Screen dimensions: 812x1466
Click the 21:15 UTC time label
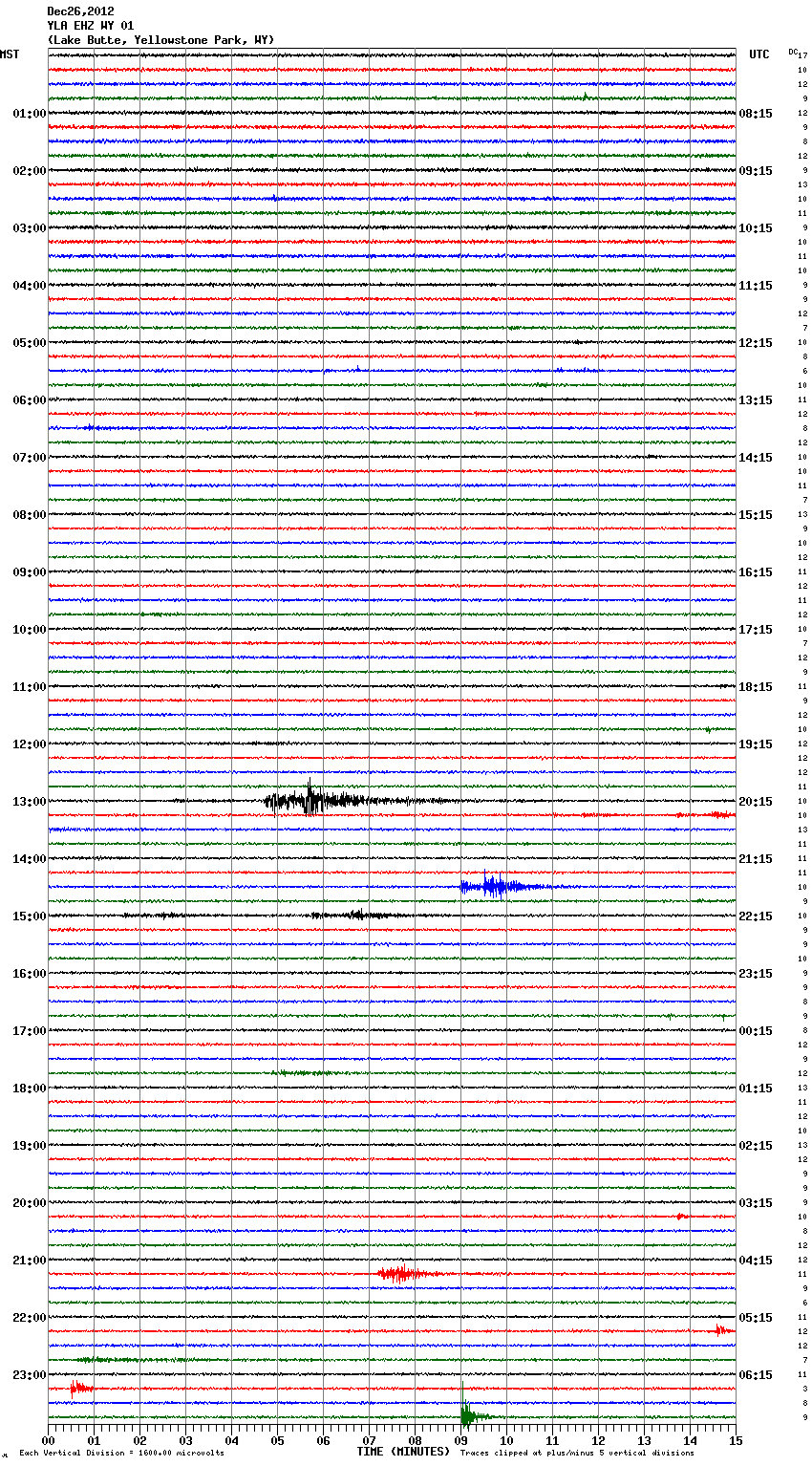click(x=756, y=859)
